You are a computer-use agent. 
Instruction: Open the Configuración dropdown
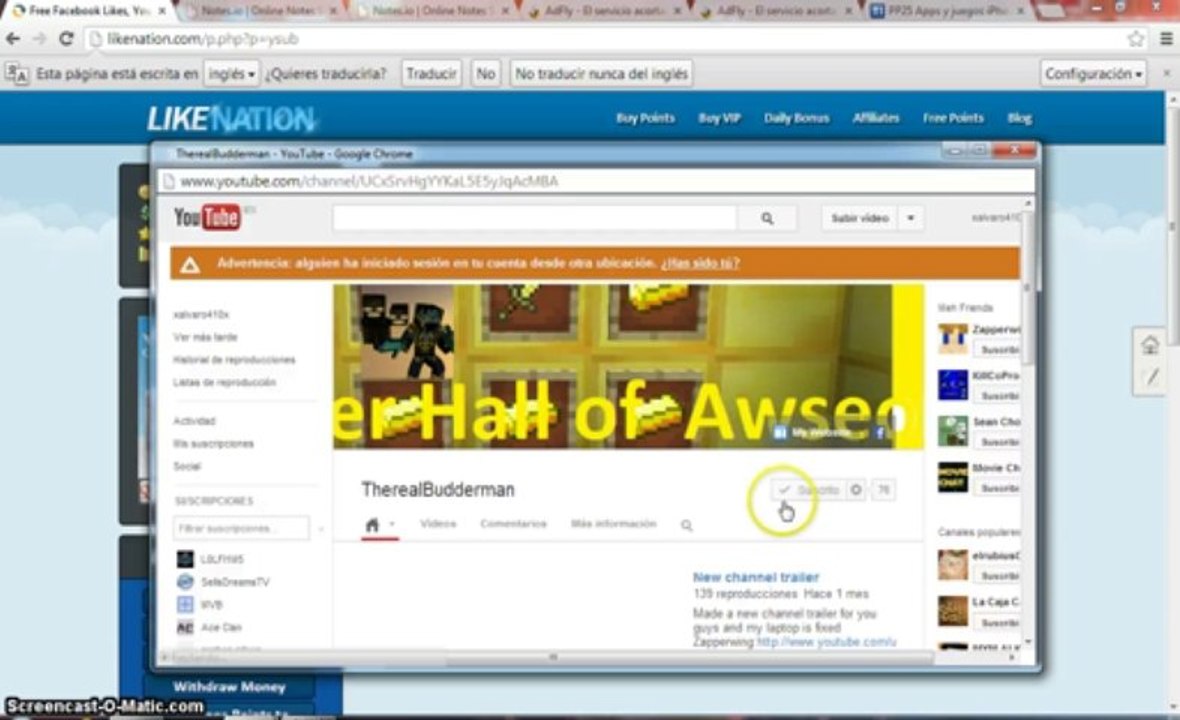click(1093, 74)
